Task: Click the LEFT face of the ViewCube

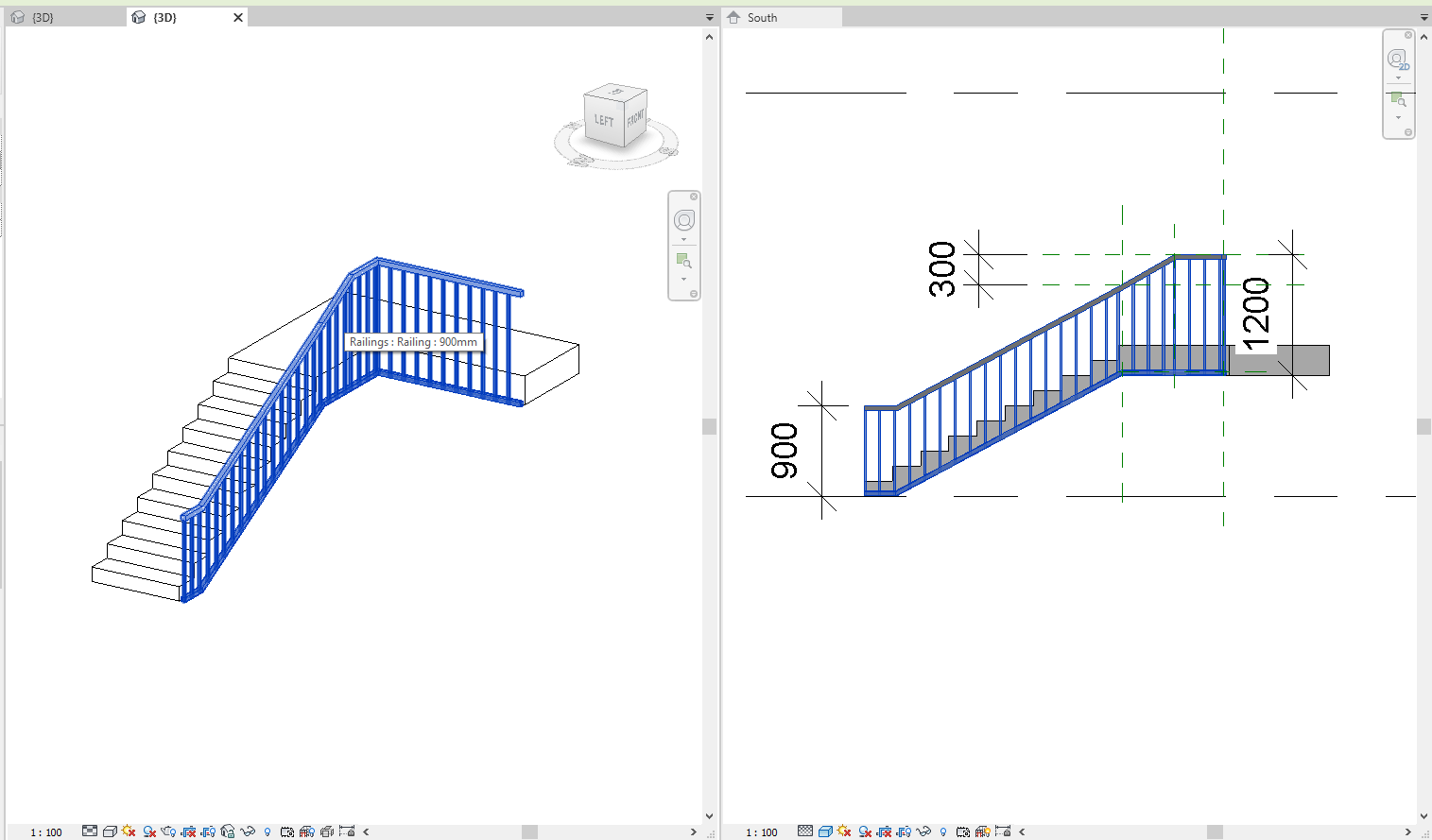Action: click(x=602, y=120)
